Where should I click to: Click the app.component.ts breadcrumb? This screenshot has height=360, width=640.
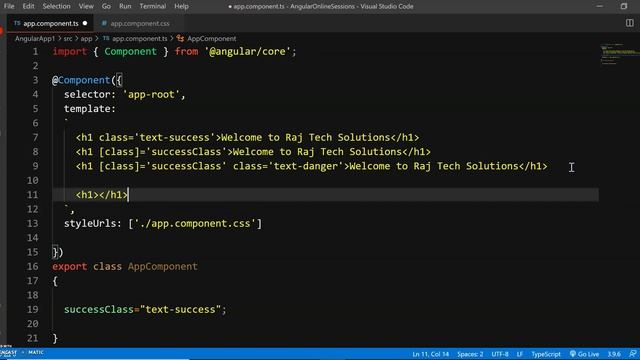[x=140, y=38]
